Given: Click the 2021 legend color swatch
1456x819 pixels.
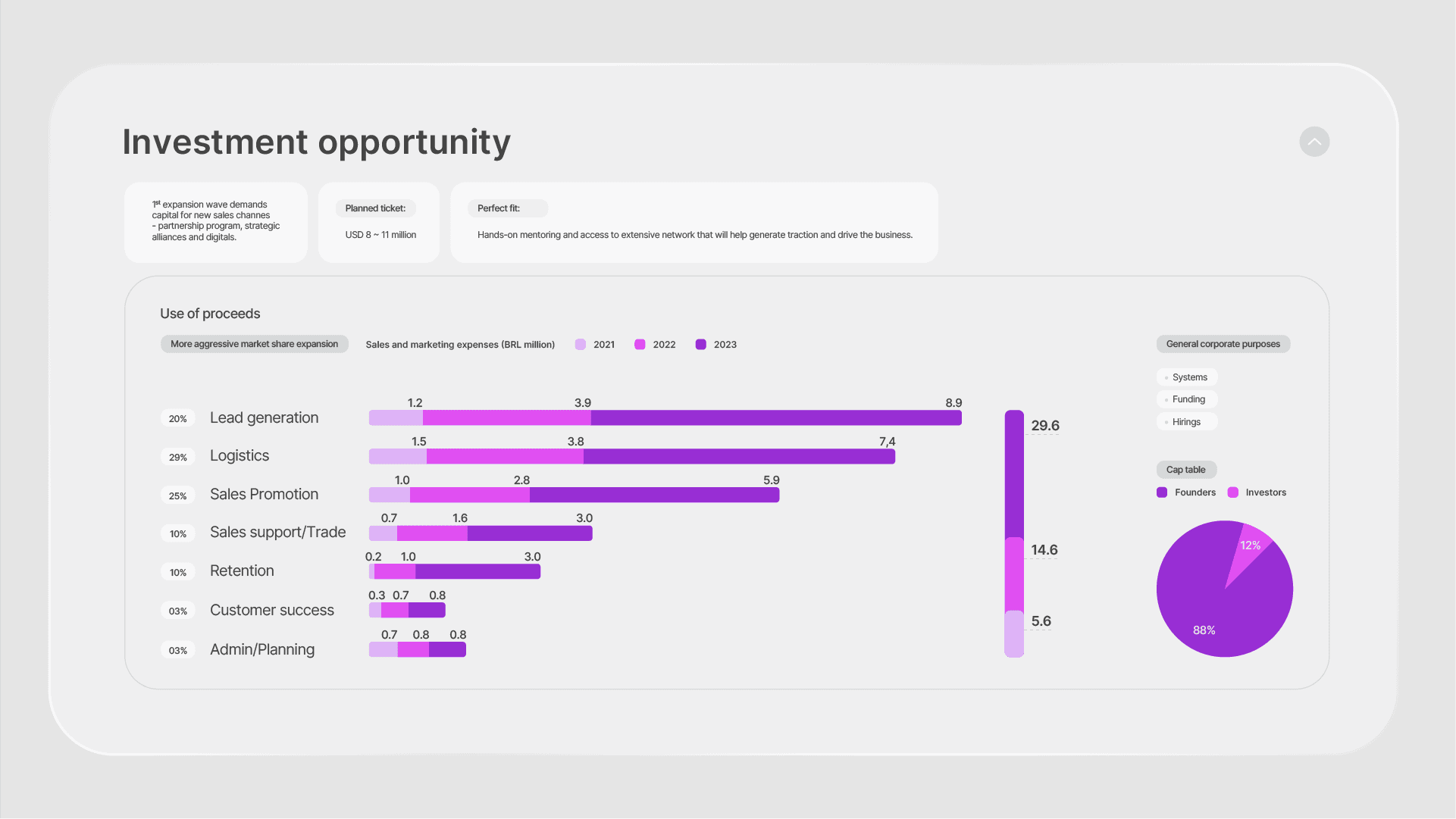Looking at the screenshot, I should click(x=581, y=345).
